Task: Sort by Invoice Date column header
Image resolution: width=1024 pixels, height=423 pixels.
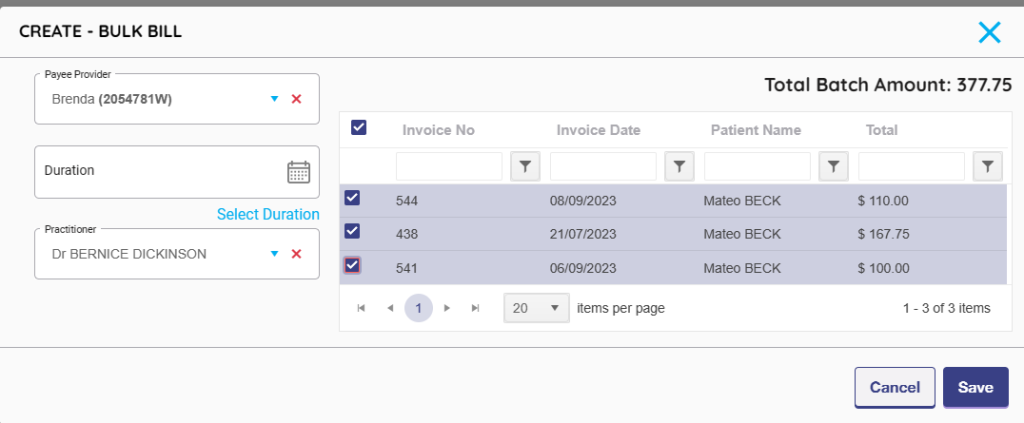Action: pyautogui.click(x=598, y=130)
